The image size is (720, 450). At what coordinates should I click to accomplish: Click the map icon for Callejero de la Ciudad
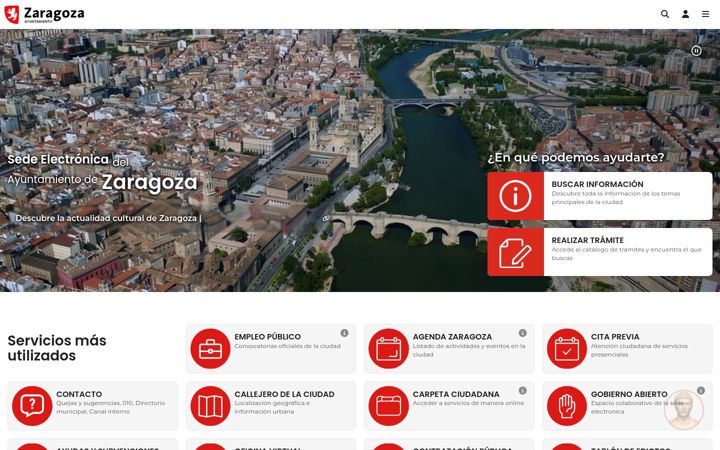pyautogui.click(x=210, y=406)
